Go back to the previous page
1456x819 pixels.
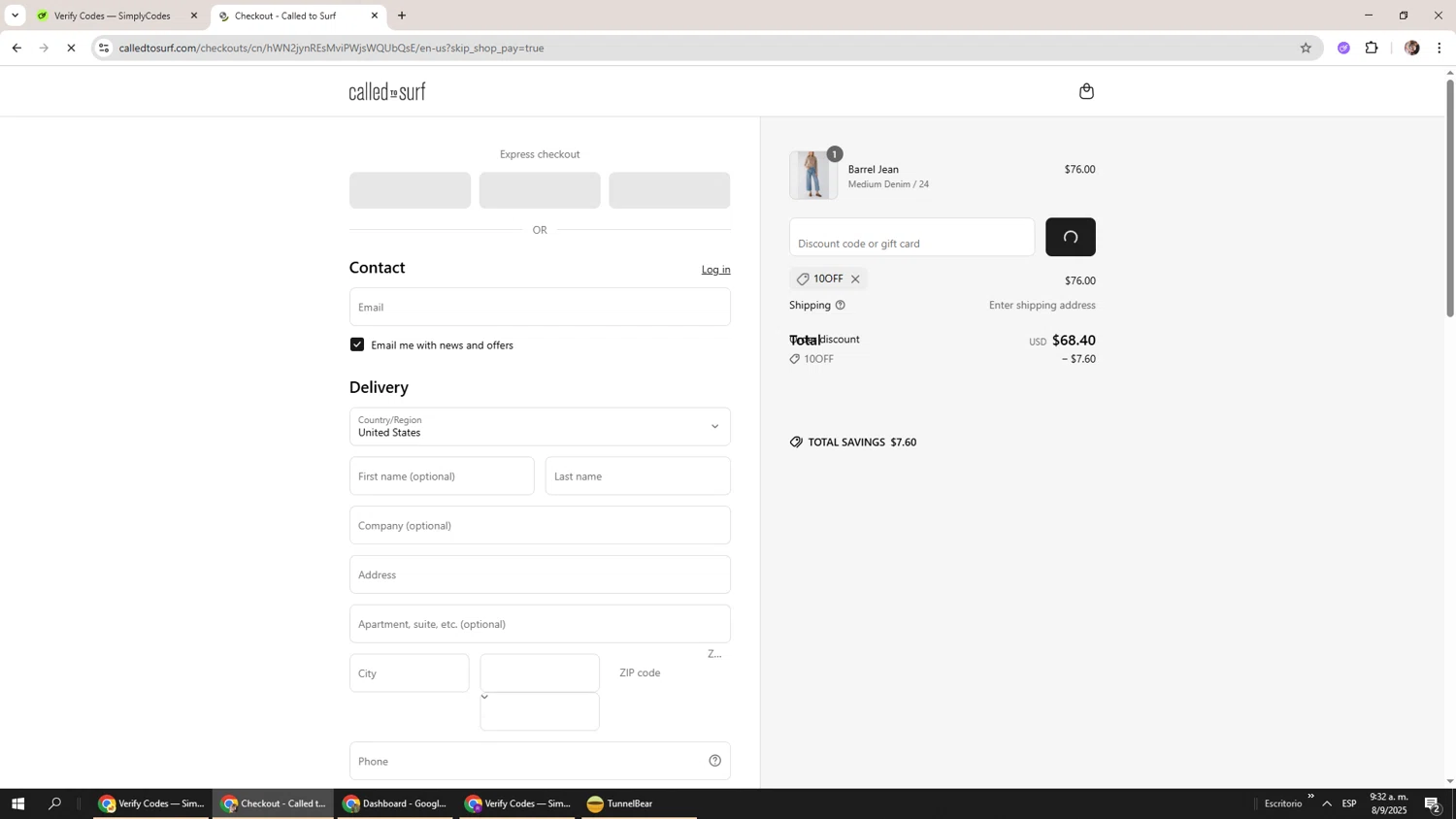(17, 48)
